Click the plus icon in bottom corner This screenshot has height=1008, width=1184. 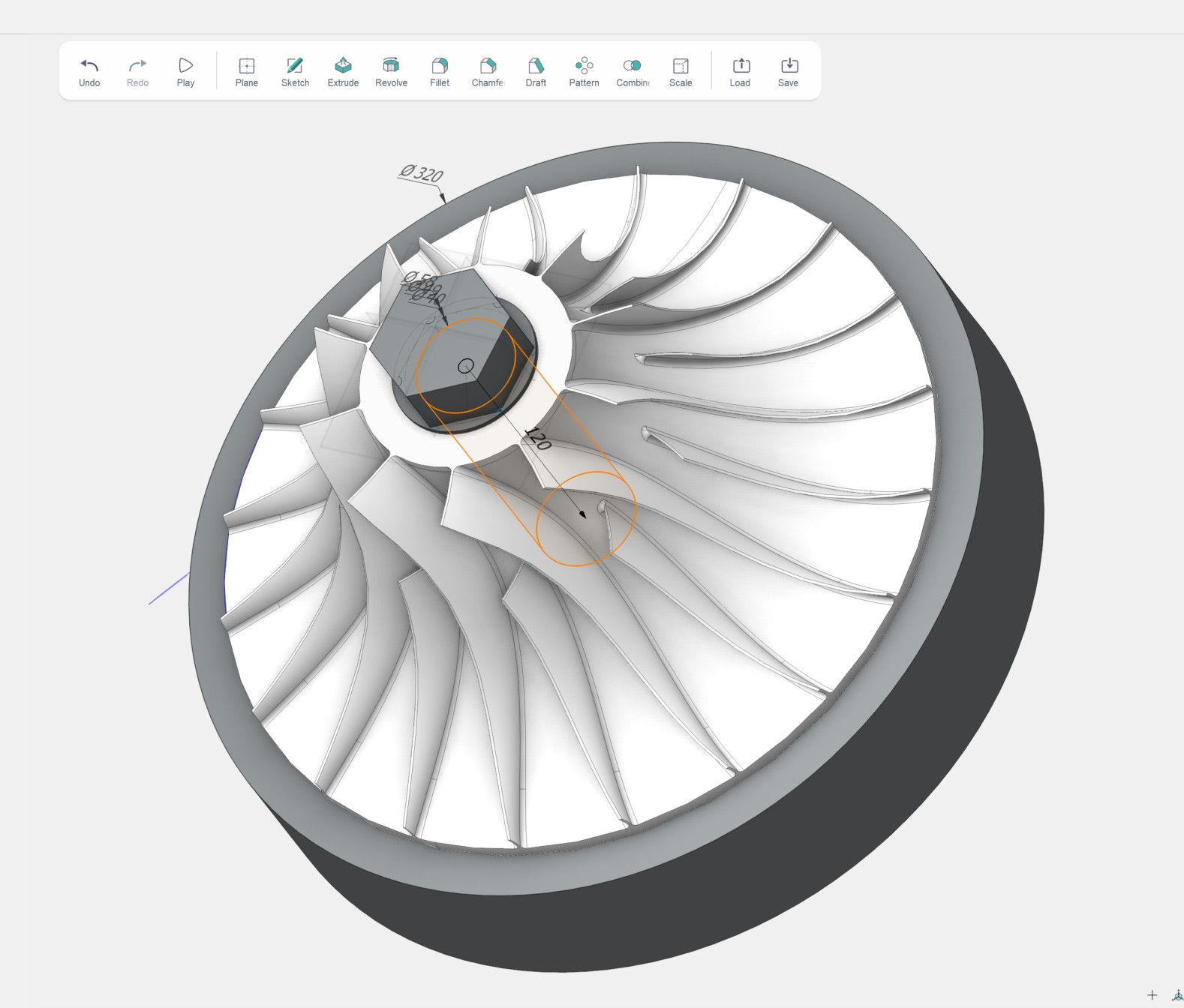tap(1152, 995)
